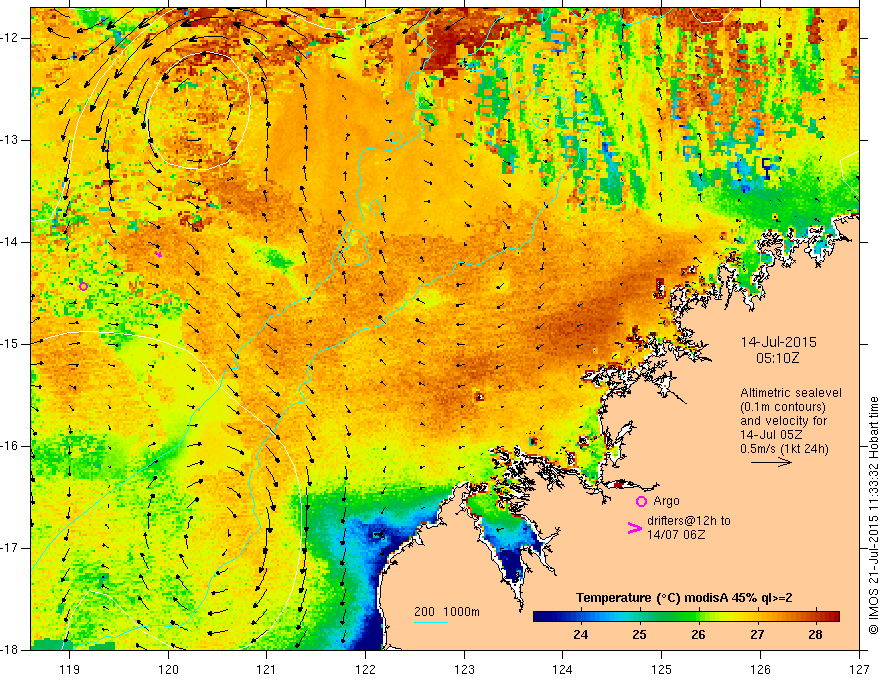Click the '14/07 06Z' legend text
880x680 pixels.
[x=676, y=535]
